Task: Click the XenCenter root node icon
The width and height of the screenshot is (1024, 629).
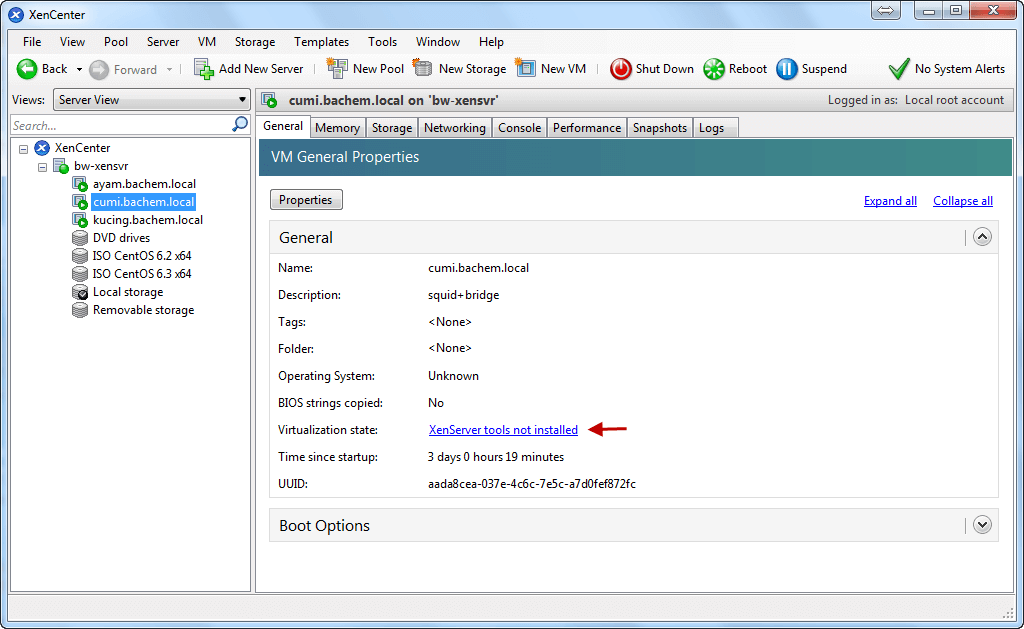Action: coord(42,148)
